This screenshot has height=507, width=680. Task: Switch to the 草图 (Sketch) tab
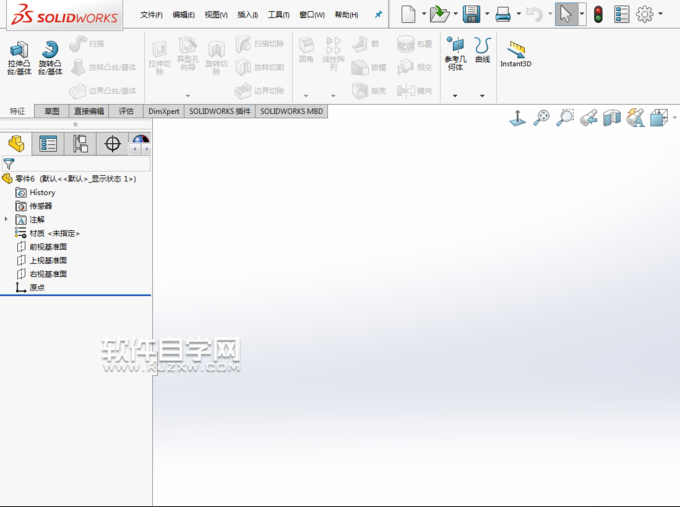click(x=51, y=111)
